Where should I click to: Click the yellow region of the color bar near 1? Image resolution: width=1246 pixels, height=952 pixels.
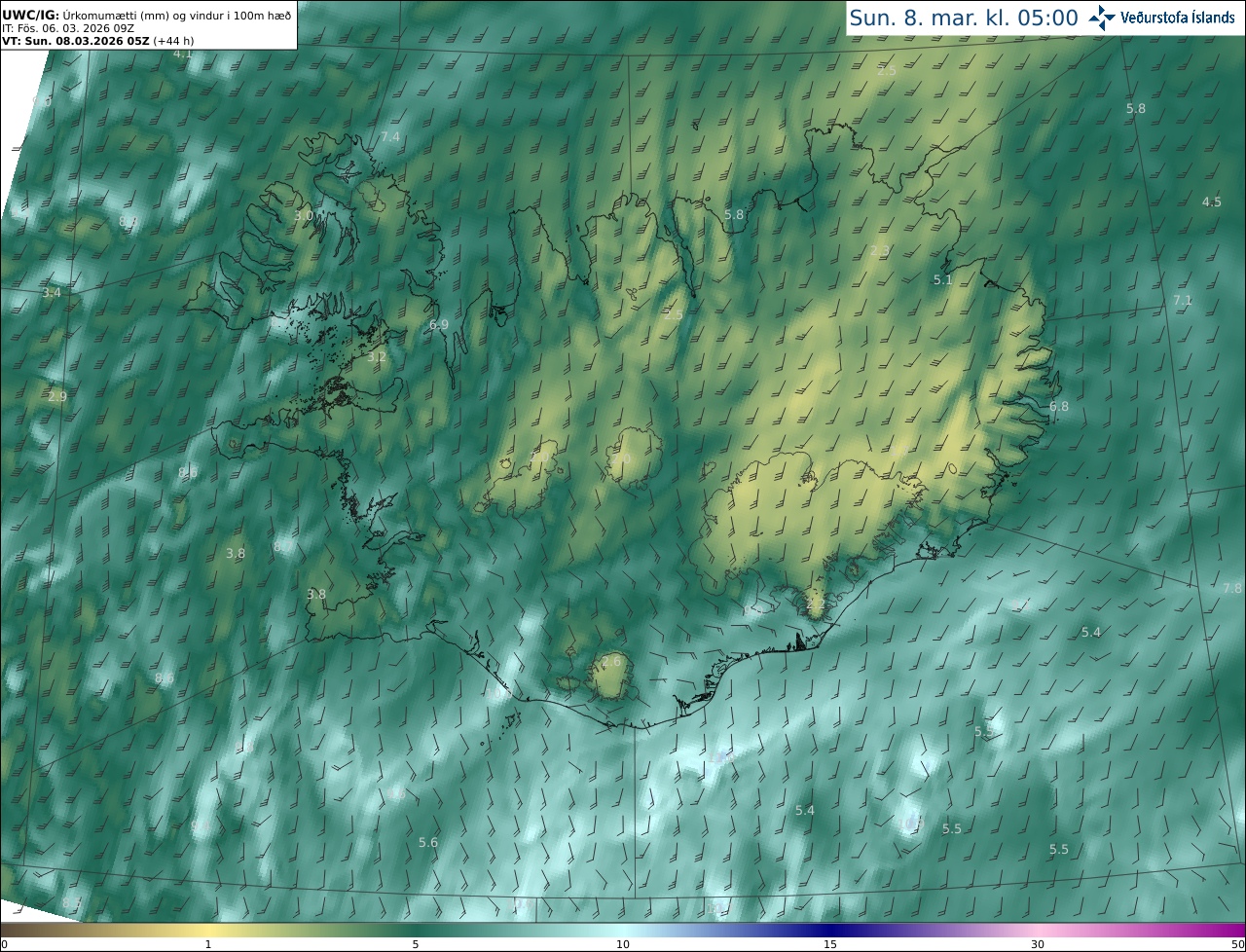point(208,931)
